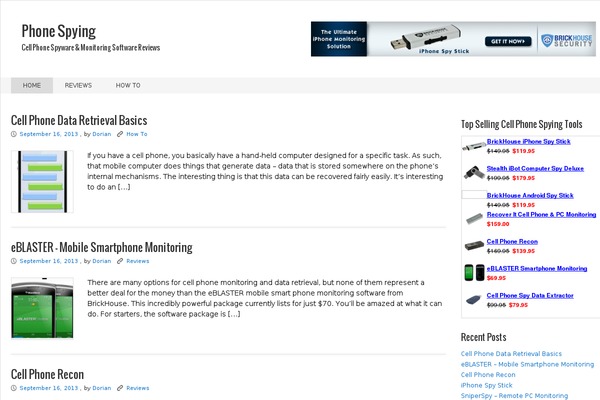Click the $179.95 price of Stealth iBot
The height and width of the screenshot is (400, 600).
tap(523, 178)
